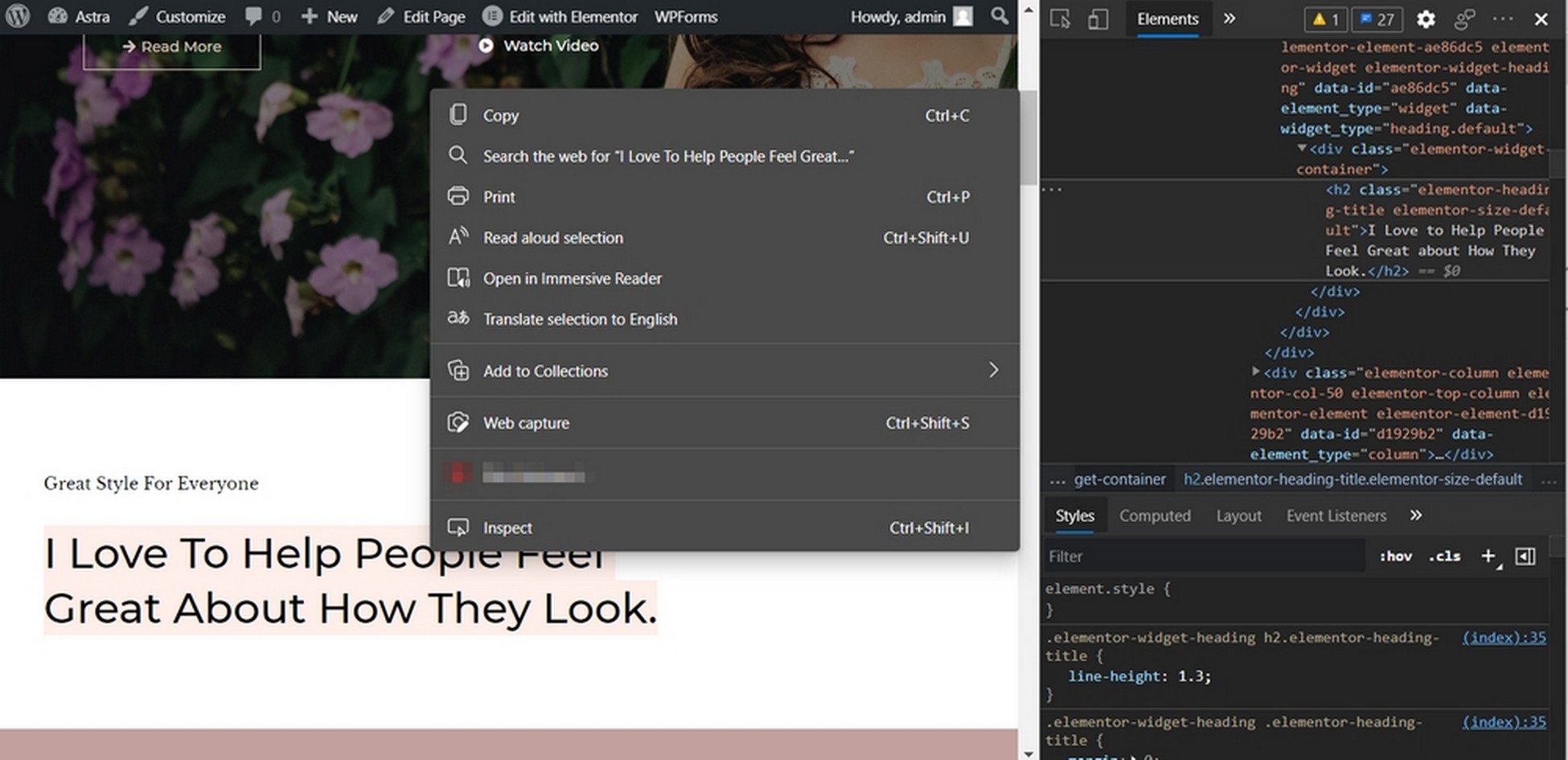1568x760 pixels.
Task: Click the admin bar search icon
Action: coord(999,16)
